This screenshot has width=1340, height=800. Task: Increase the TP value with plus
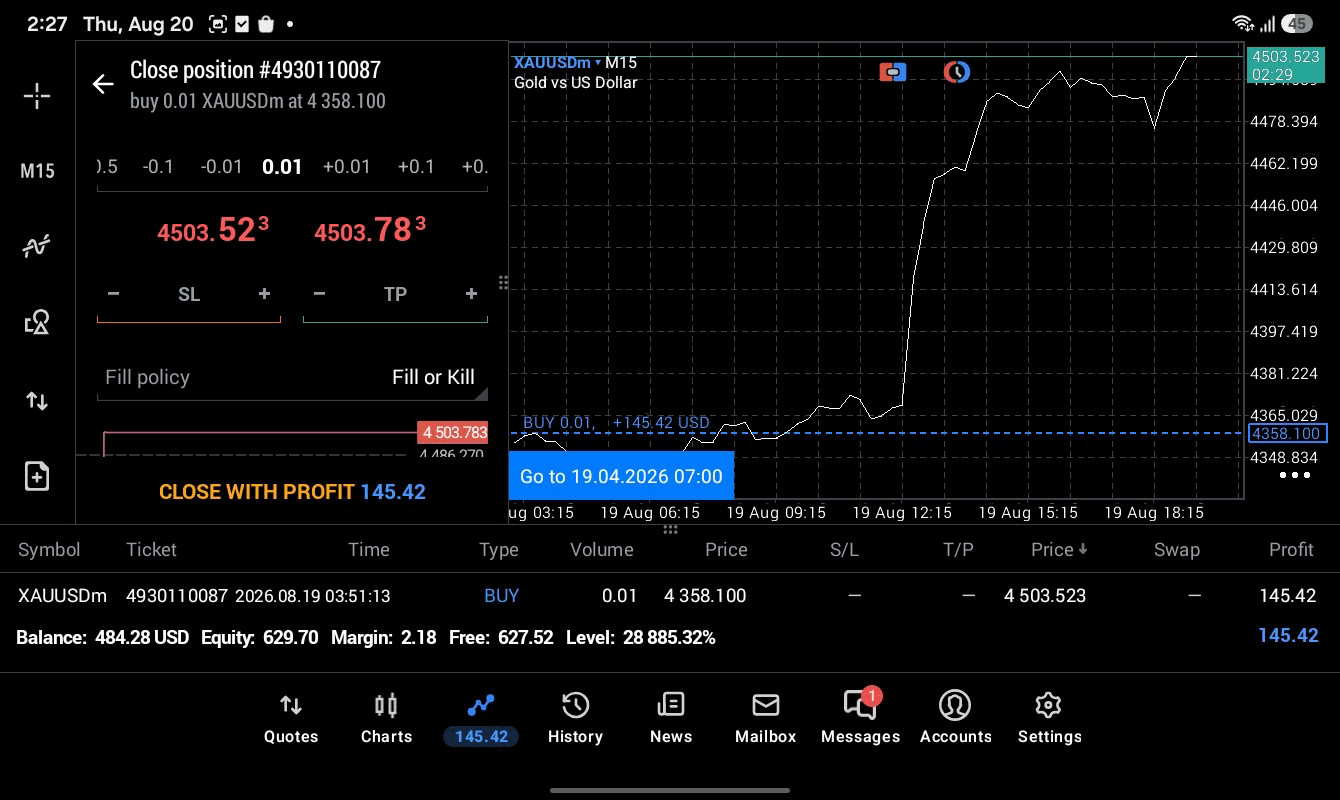coord(471,294)
